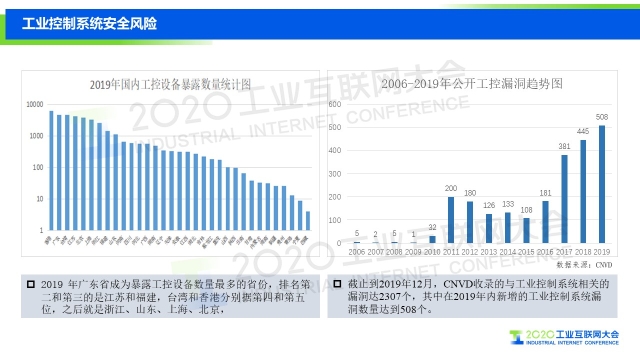Click the 600 y-axis label
This screenshot has width=640, height=360.
(335, 104)
